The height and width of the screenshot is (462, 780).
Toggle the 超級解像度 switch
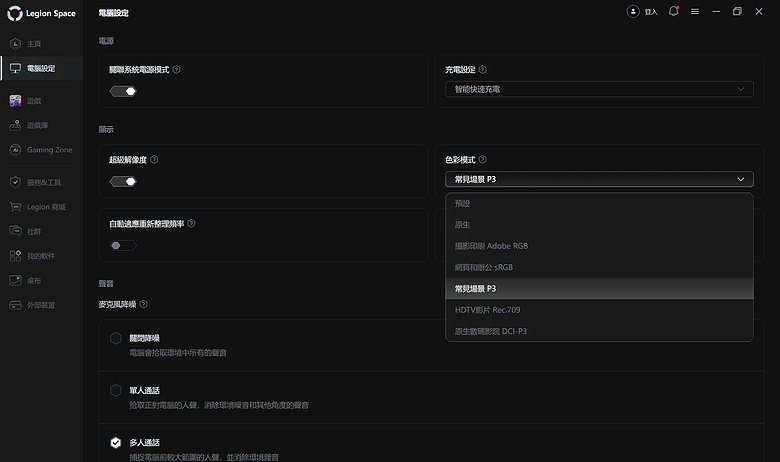123,182
